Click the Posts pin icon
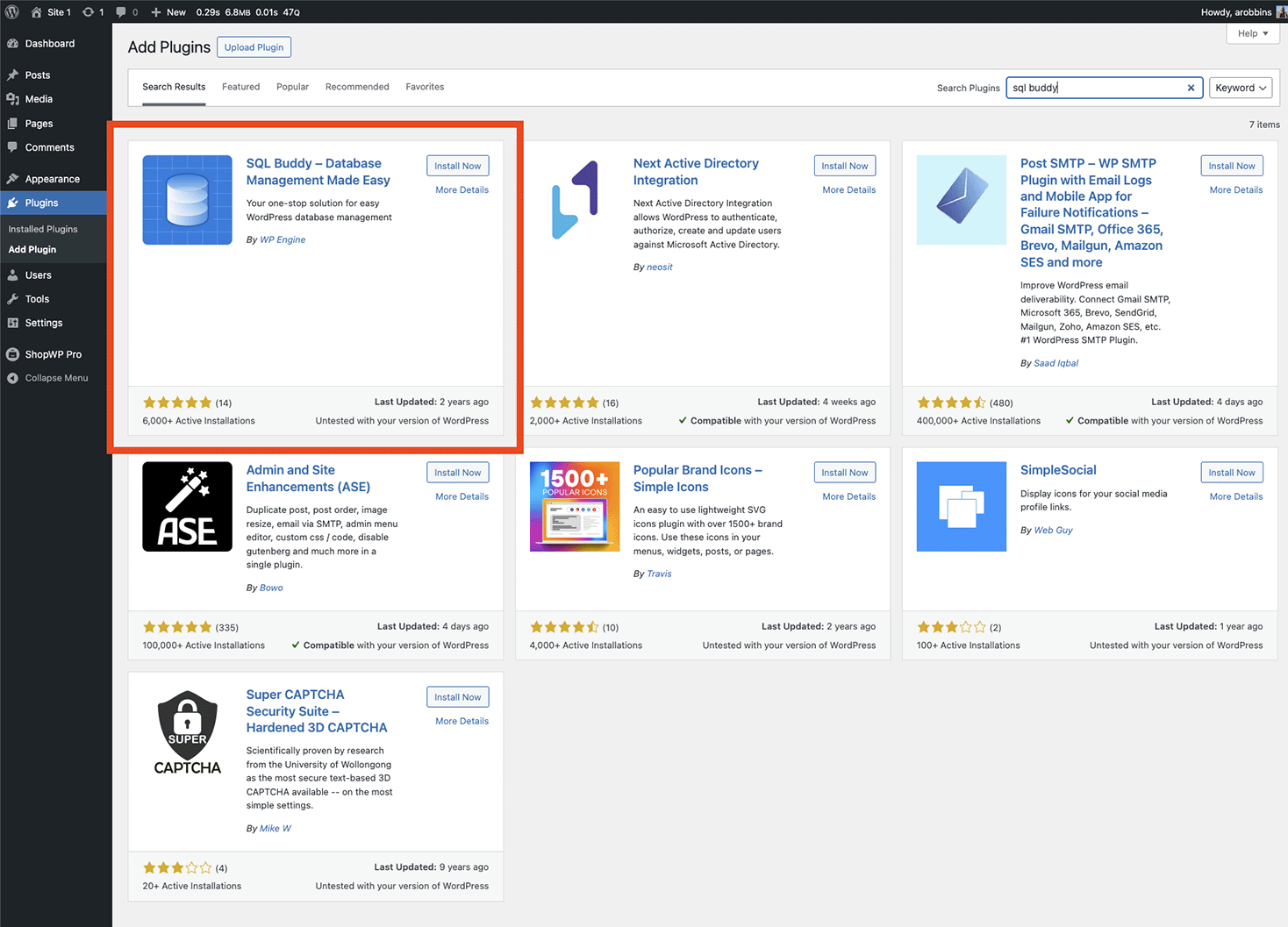Image resolution: width=1288 pixels, height=927 pixels. click(13, 75)
